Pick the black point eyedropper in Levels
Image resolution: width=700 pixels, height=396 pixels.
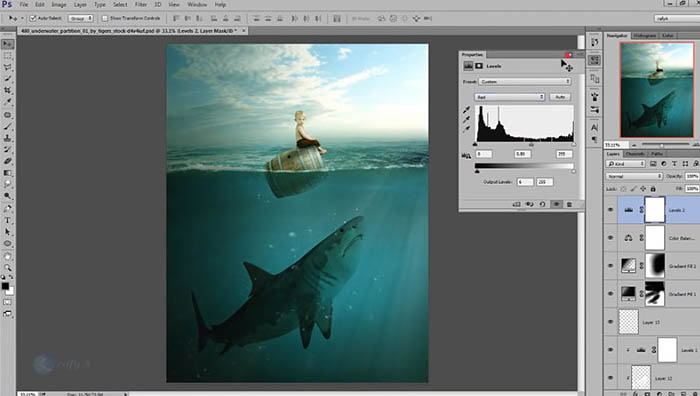(x=467, y=110)
